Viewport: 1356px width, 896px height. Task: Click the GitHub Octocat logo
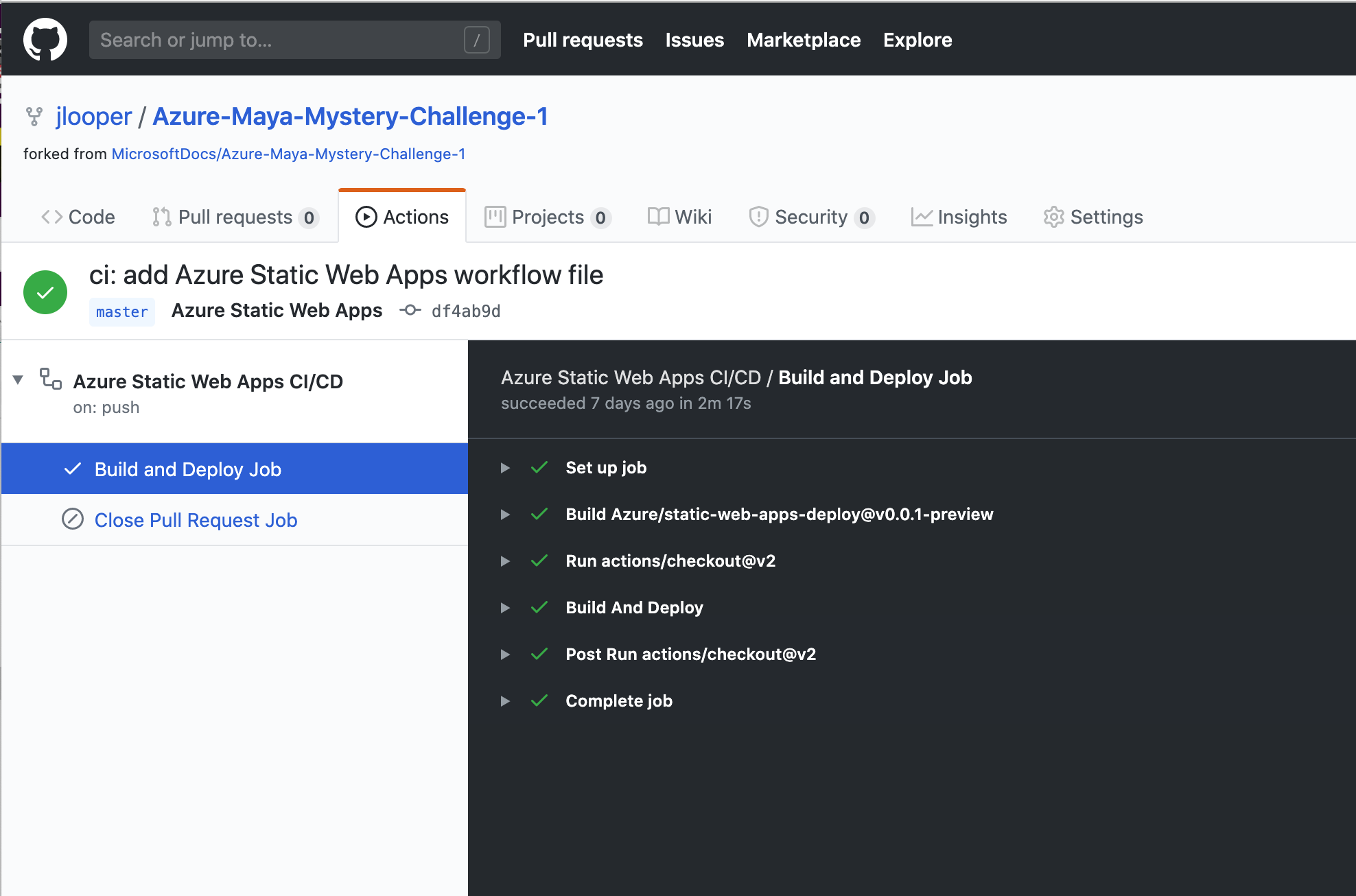pos(45,39)
